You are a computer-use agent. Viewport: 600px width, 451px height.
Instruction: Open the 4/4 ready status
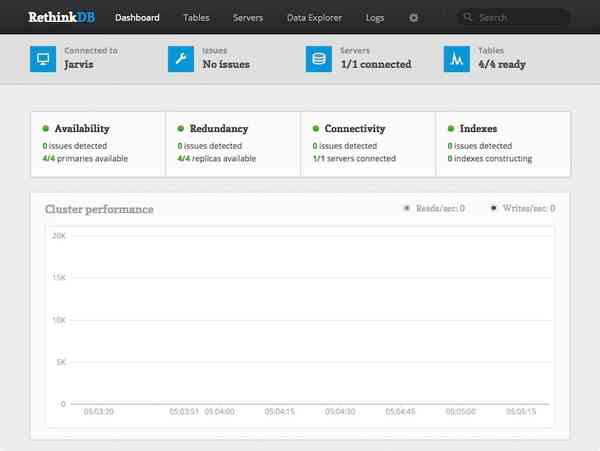(x=502, y=64)
